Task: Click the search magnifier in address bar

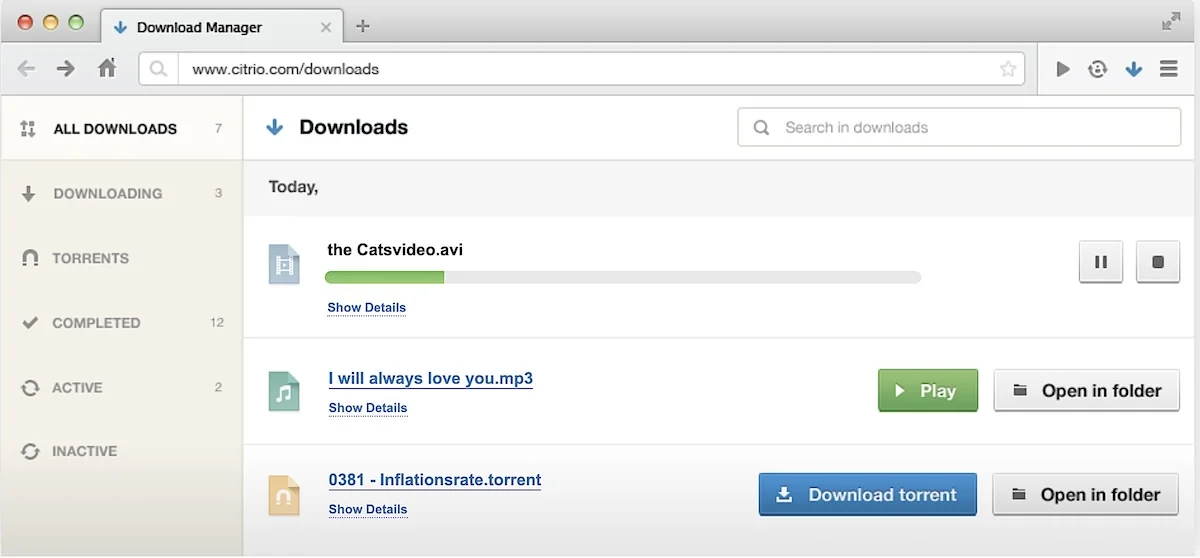Action: click(158, 69)
